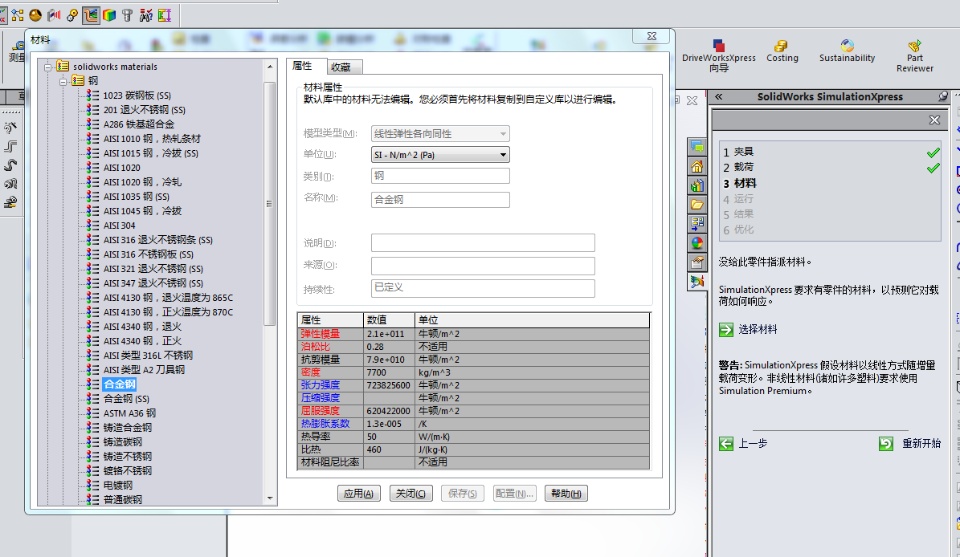Click the S-curve hose icon in left sidebar

click(x=10, y=165)
